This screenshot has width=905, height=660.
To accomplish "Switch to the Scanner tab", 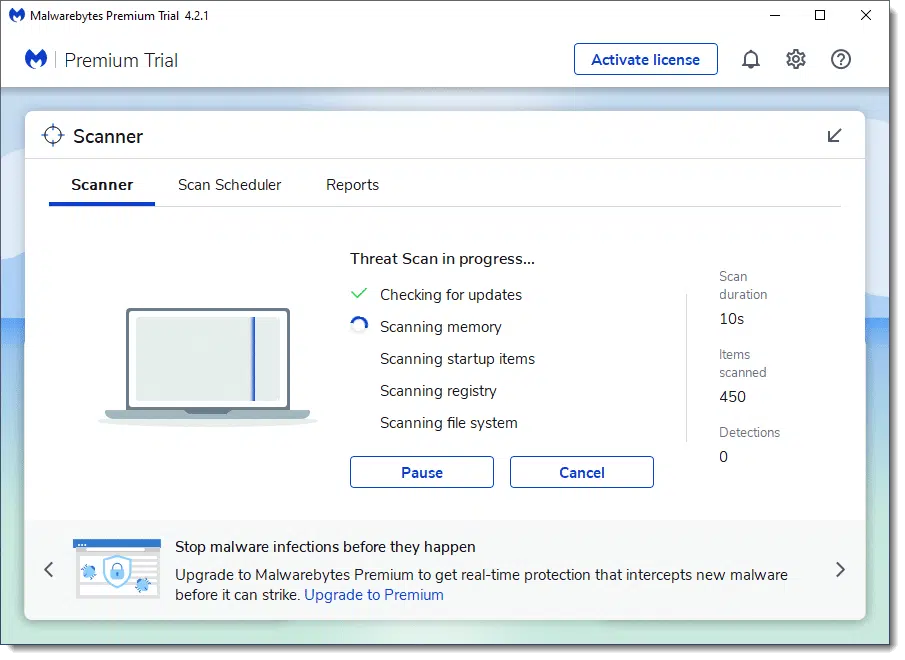I will [x=102, y=185].
